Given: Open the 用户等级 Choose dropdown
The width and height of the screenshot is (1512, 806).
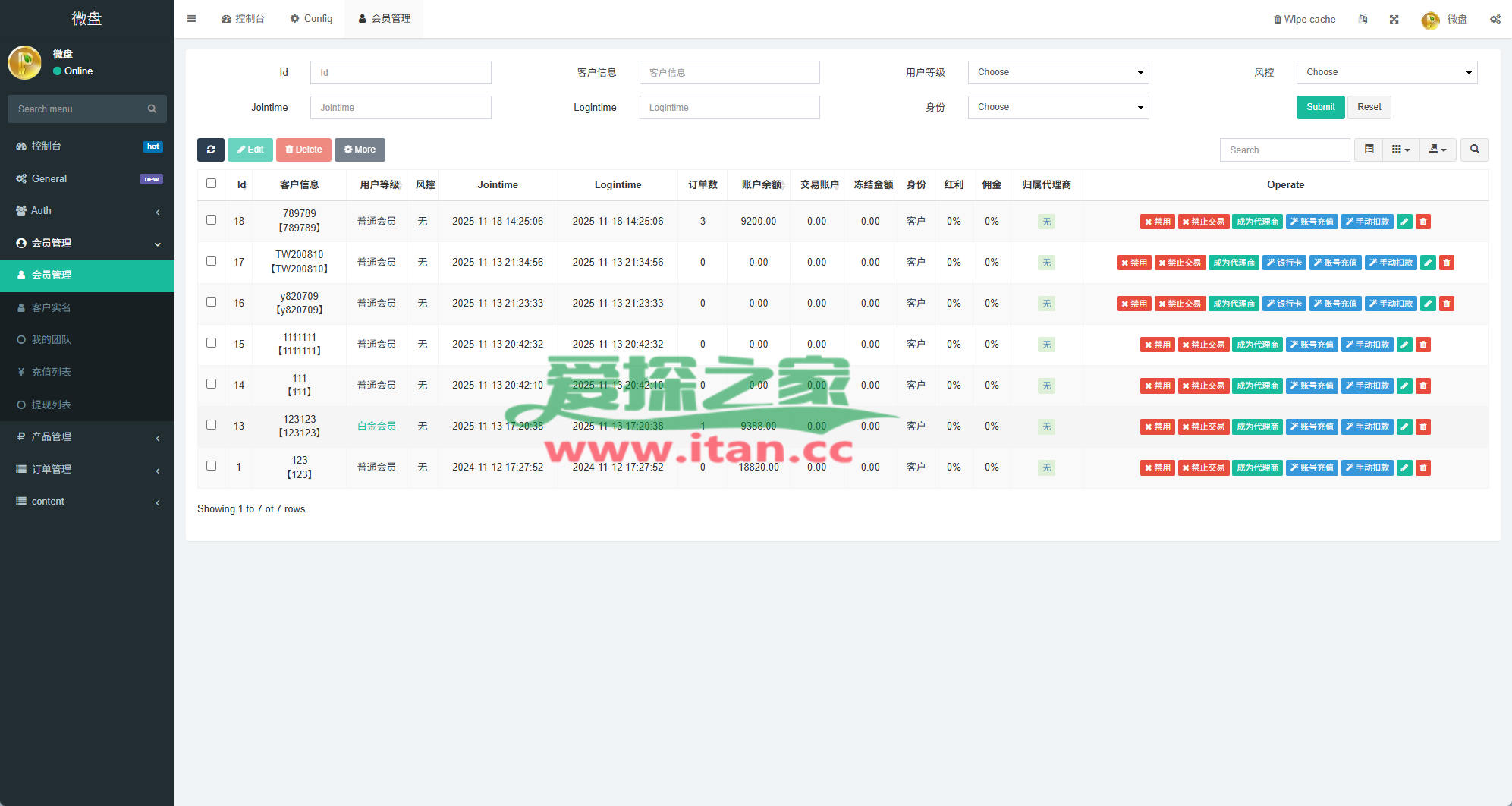Looking at the screenshot, I should [1058, 72].
